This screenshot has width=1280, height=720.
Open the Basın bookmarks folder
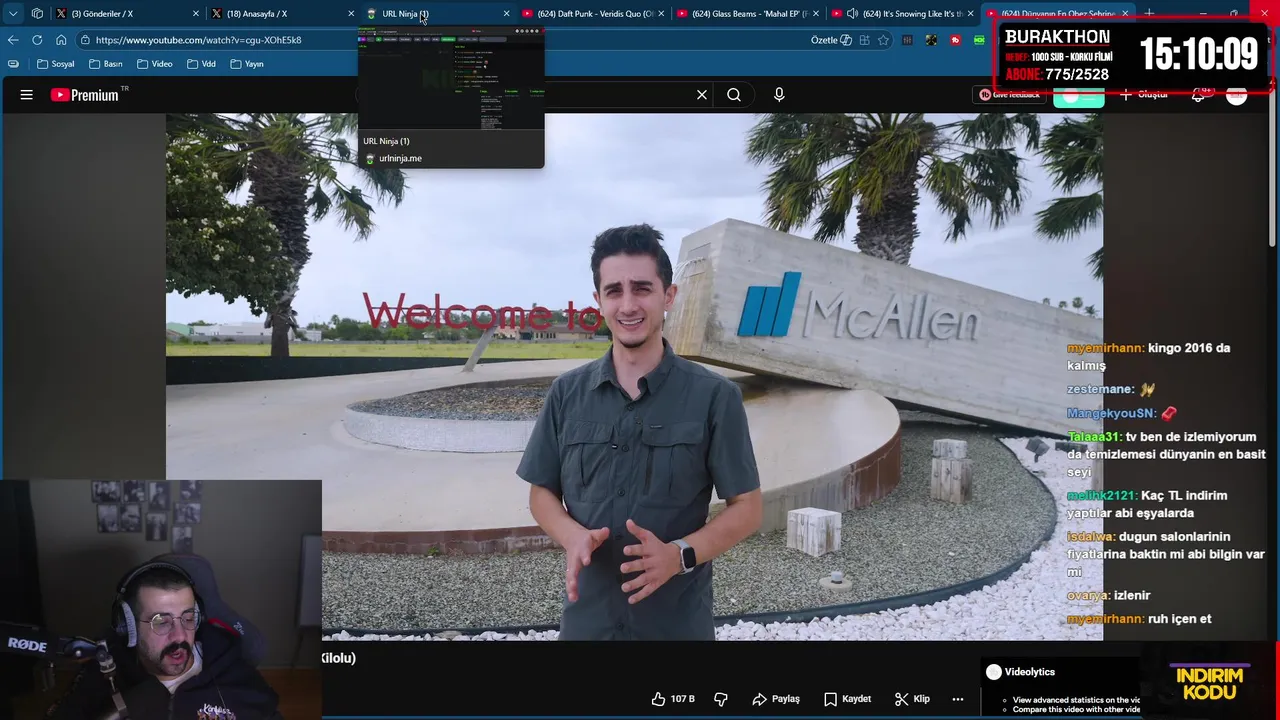tap(106, 64)
